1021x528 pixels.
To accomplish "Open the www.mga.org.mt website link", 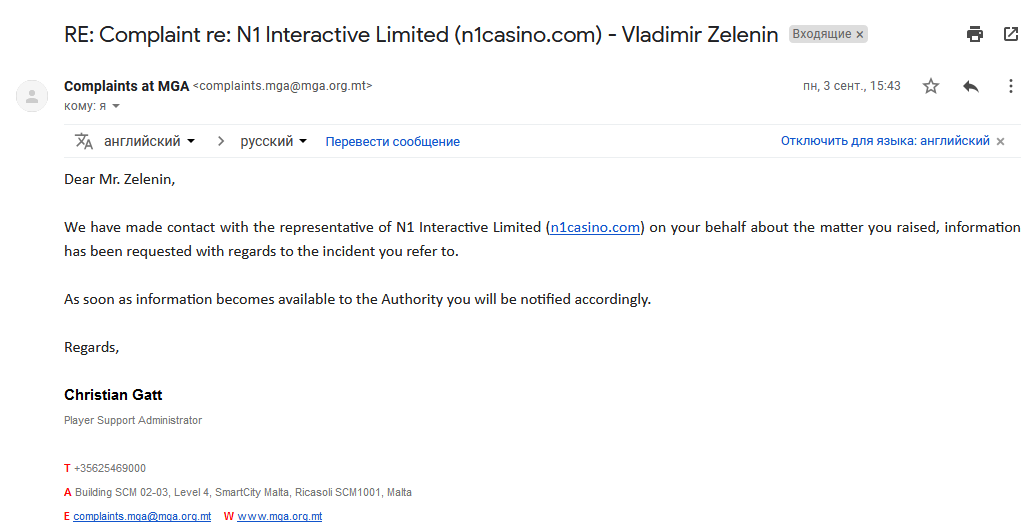I will point(279,516).
